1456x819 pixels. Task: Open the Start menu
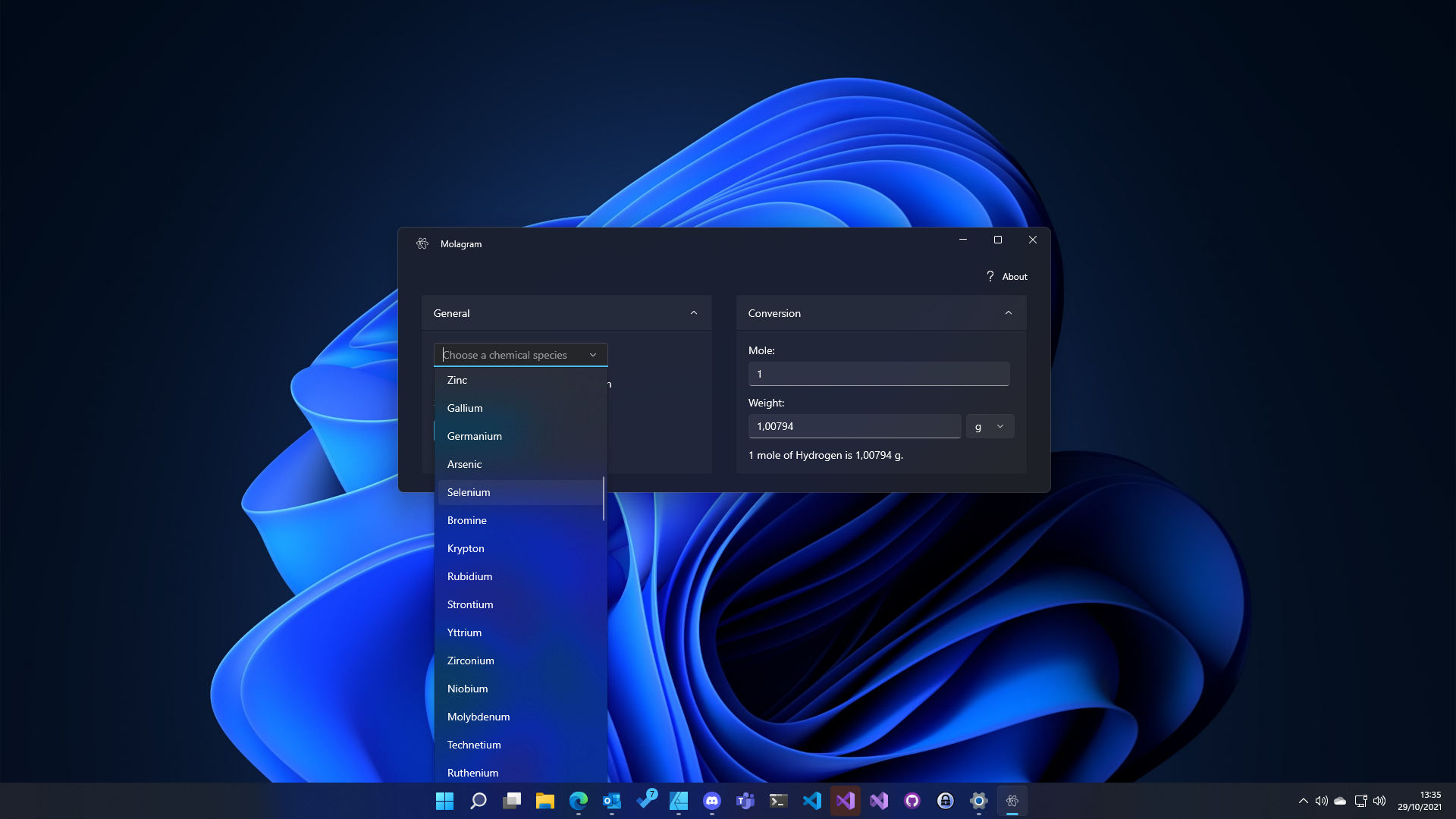(x=445, y=801)
